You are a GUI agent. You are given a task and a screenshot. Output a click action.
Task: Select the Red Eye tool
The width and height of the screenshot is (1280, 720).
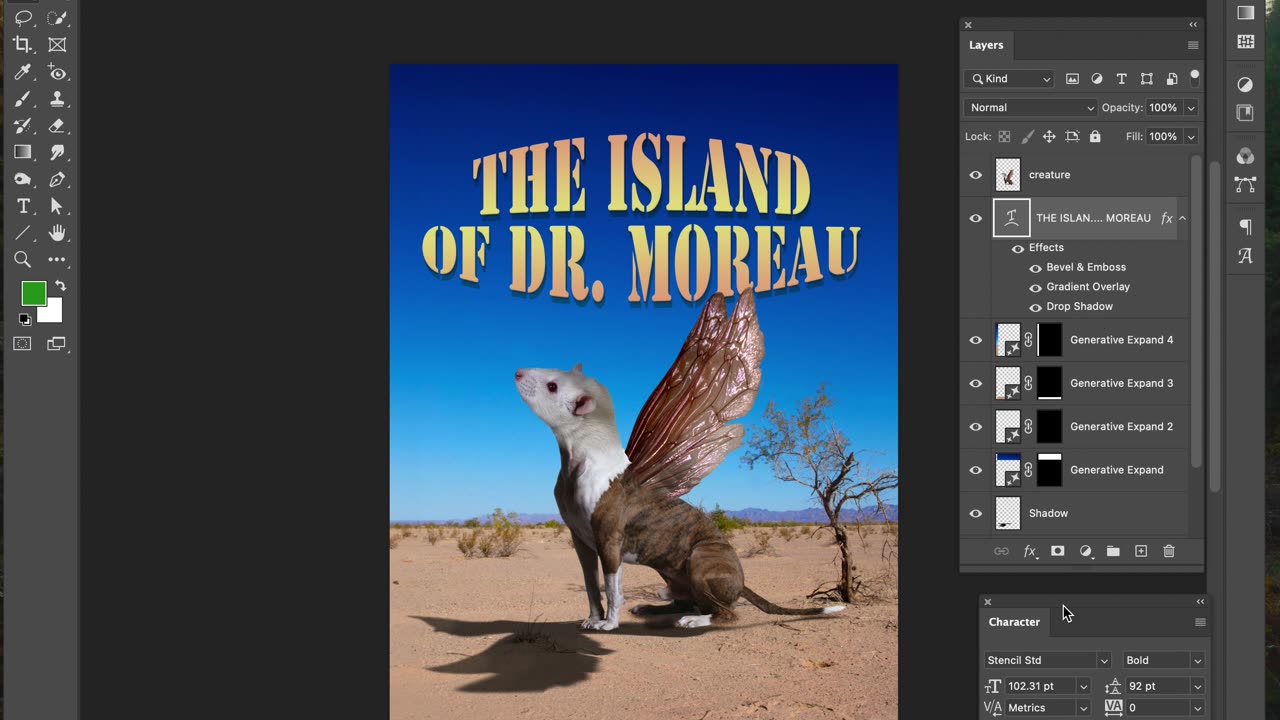(57, 72)
